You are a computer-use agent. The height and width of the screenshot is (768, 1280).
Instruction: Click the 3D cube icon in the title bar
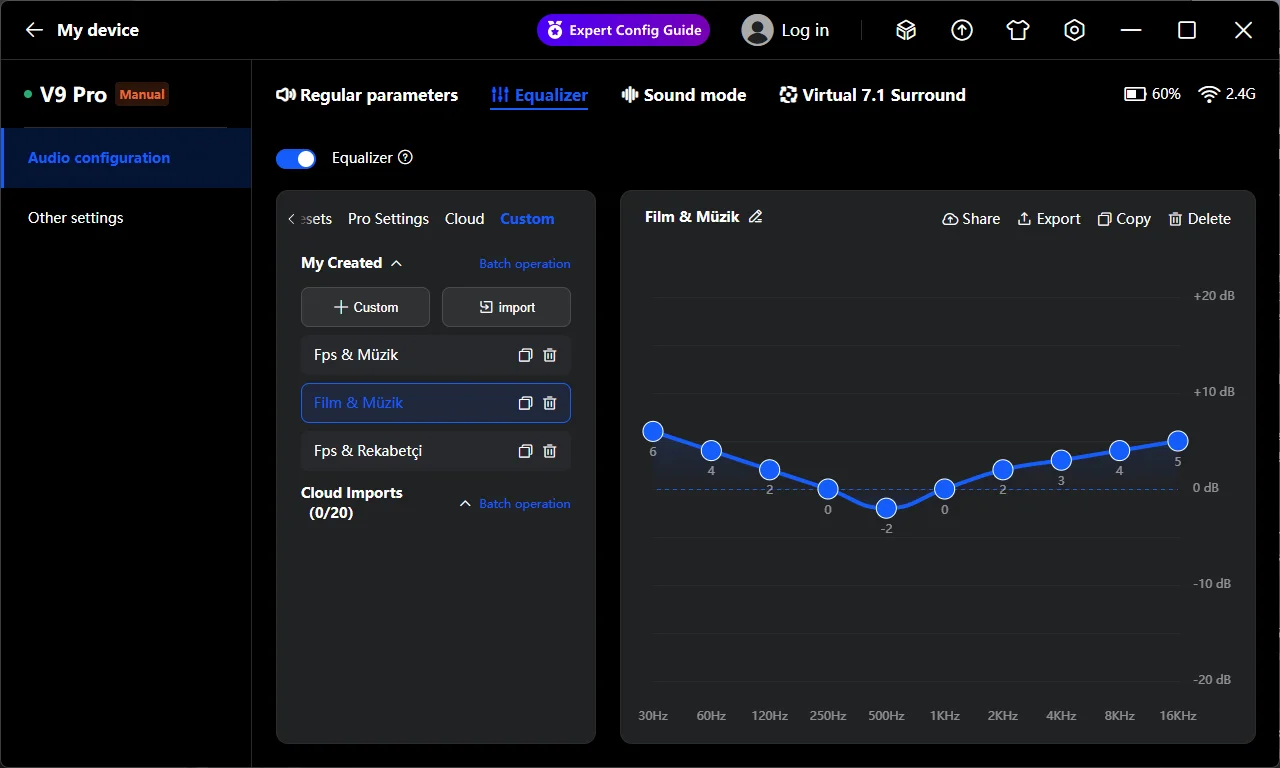tap(906, 30)
